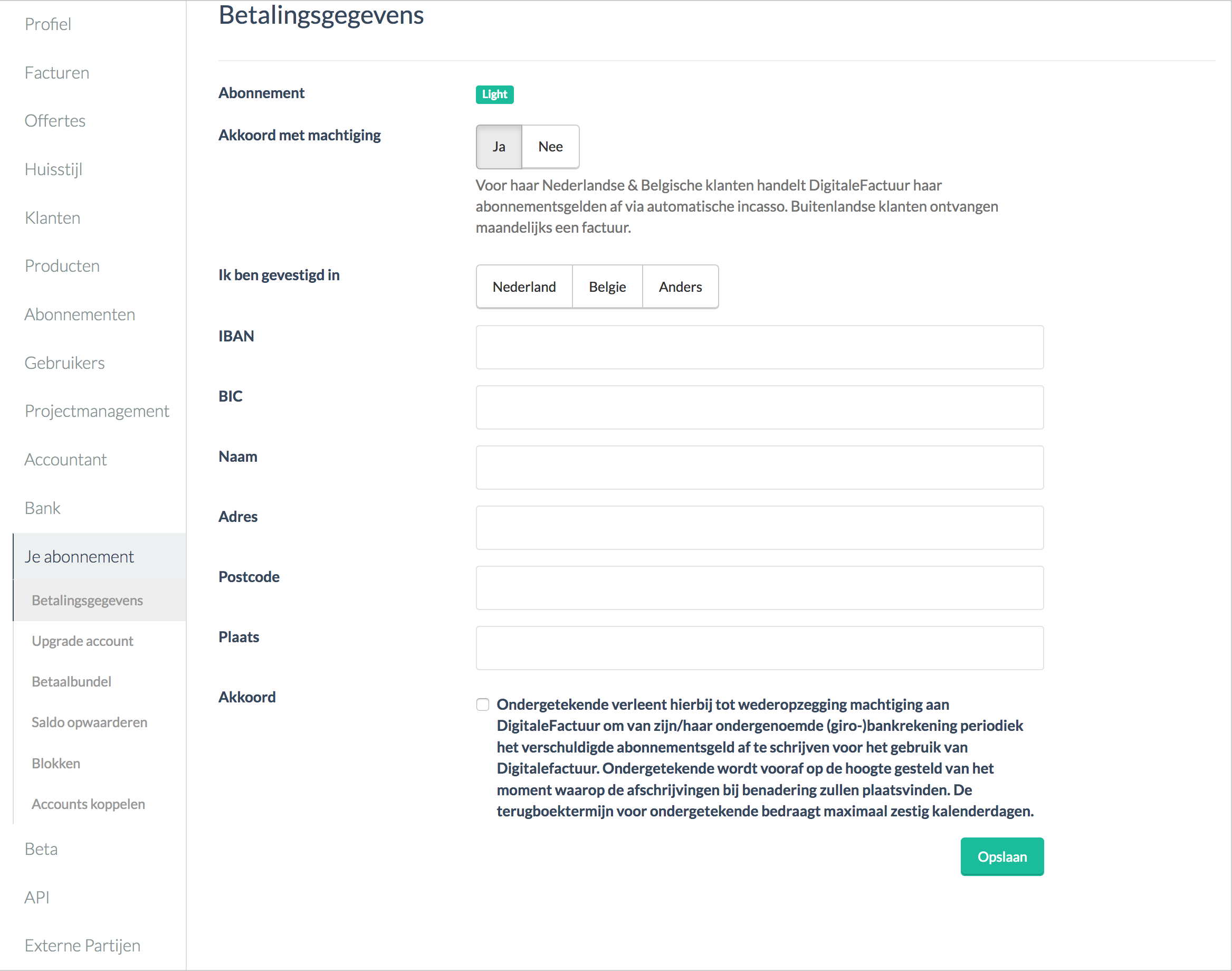
Task: Go to Externe Partijen page
Action: pyautogui.click(x=82, y=946)
